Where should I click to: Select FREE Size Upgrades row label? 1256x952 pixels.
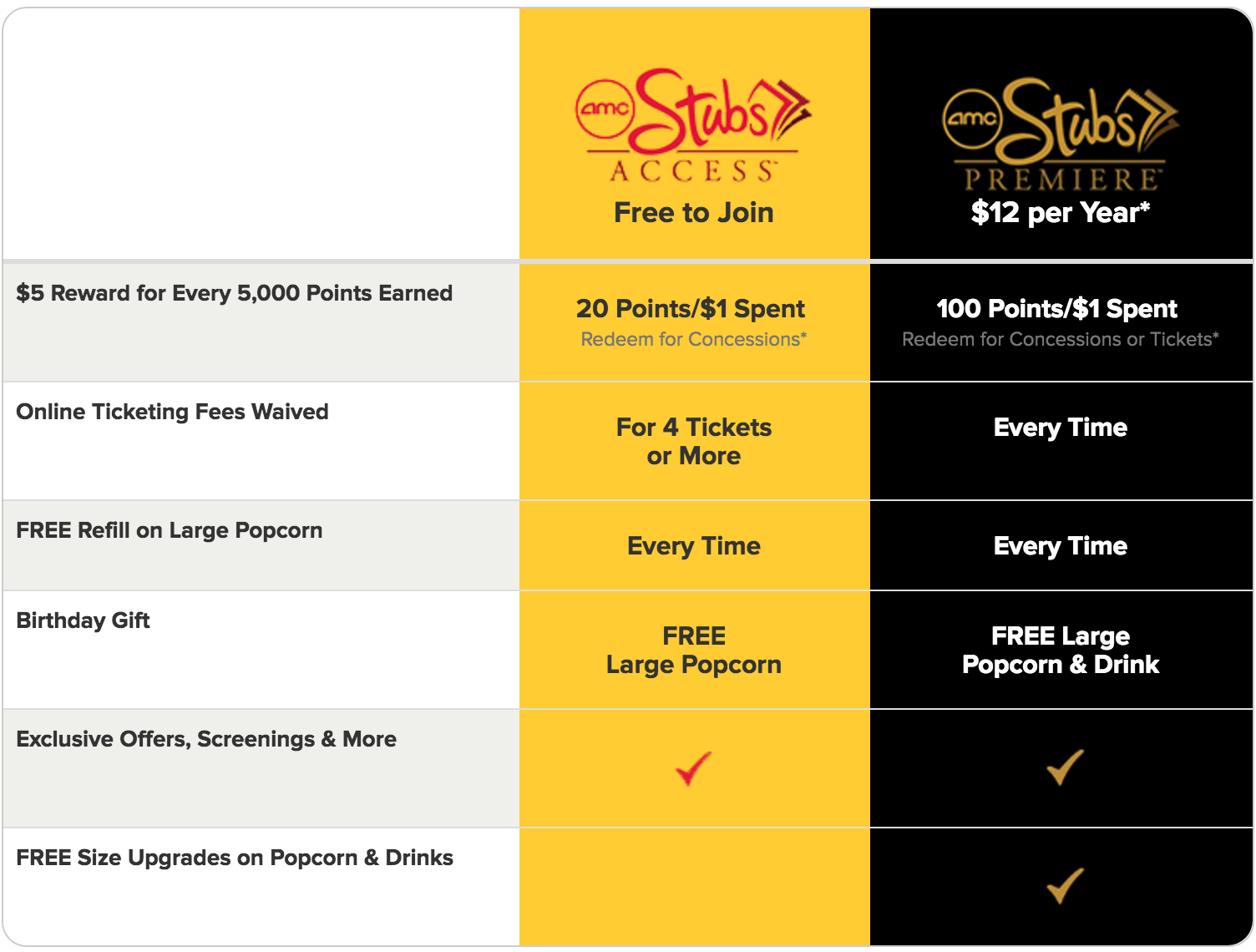tap(235, 858)
